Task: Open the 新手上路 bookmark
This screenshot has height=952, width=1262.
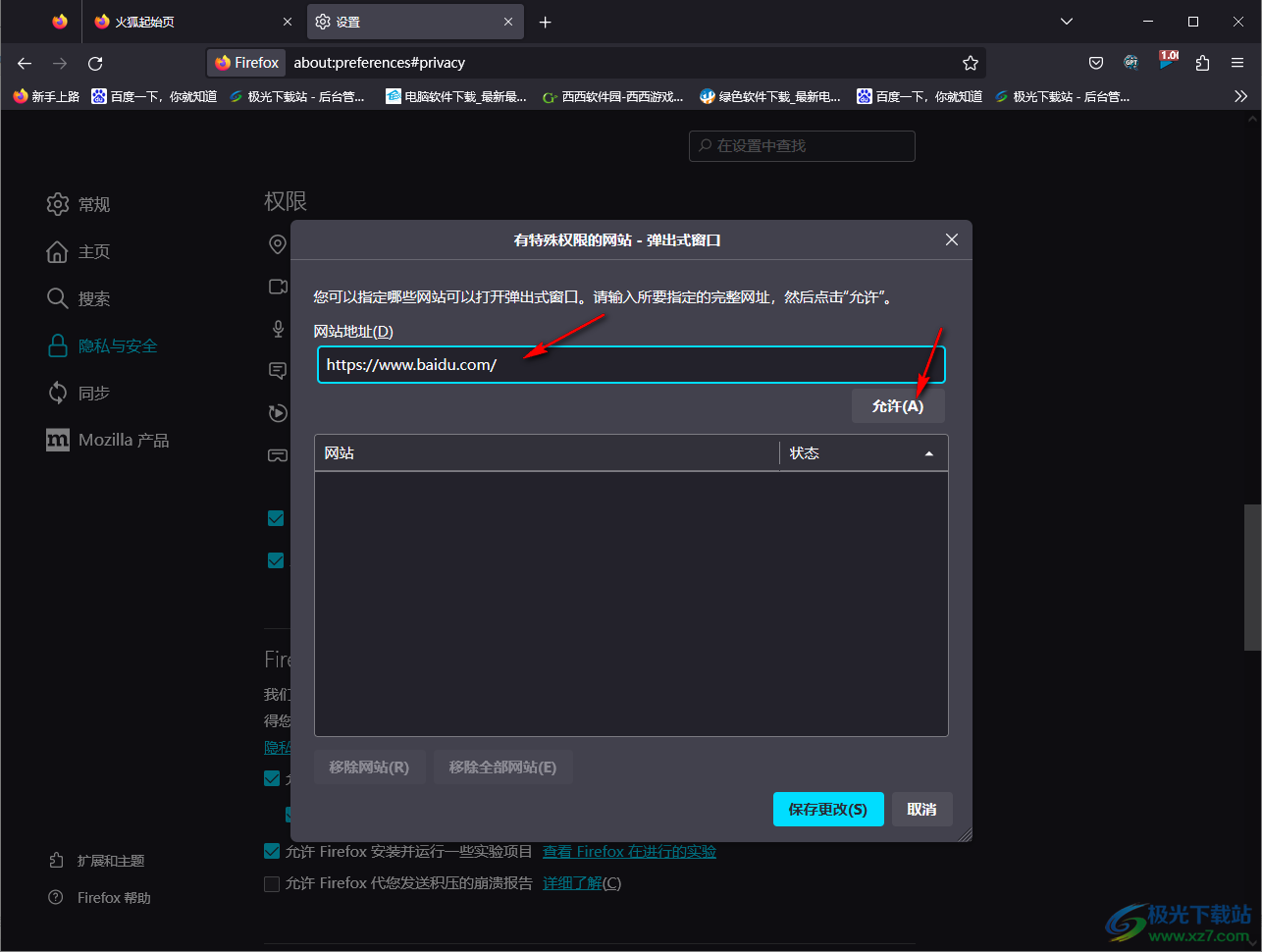Action: (46, 96)
